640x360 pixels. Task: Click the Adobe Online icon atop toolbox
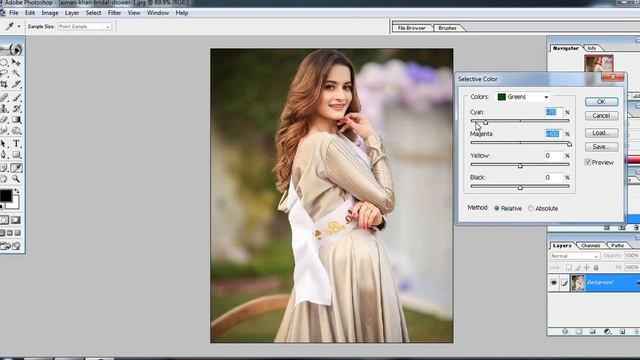click(12, 49)
